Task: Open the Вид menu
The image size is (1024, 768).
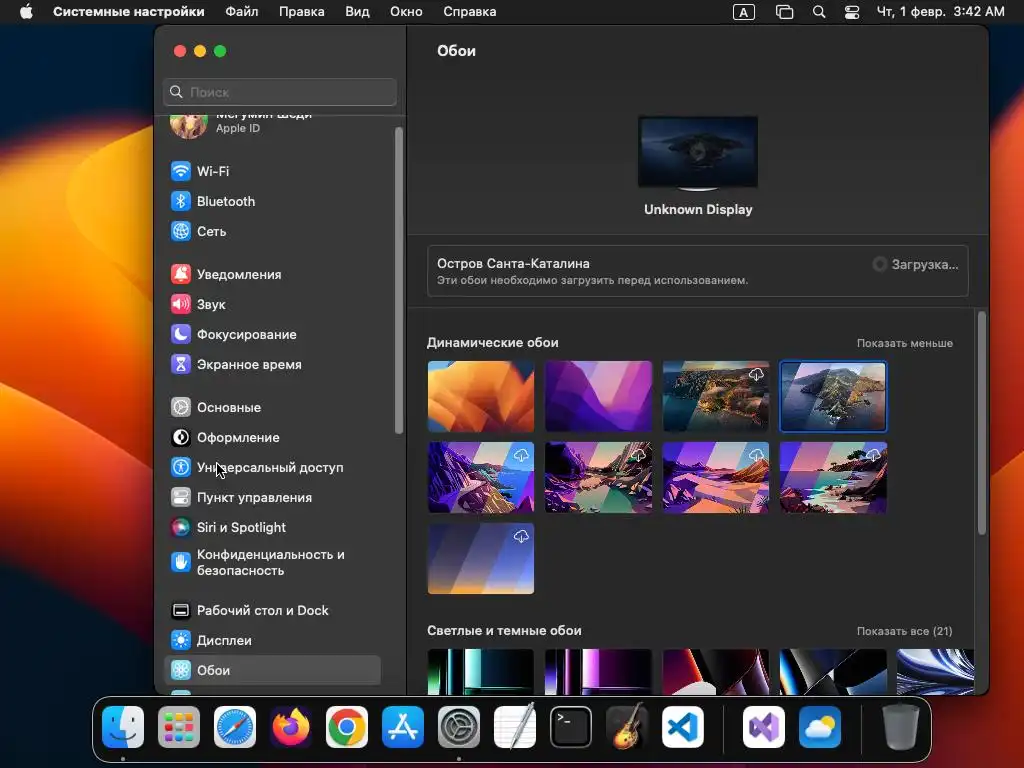Action: pos(357,12)
